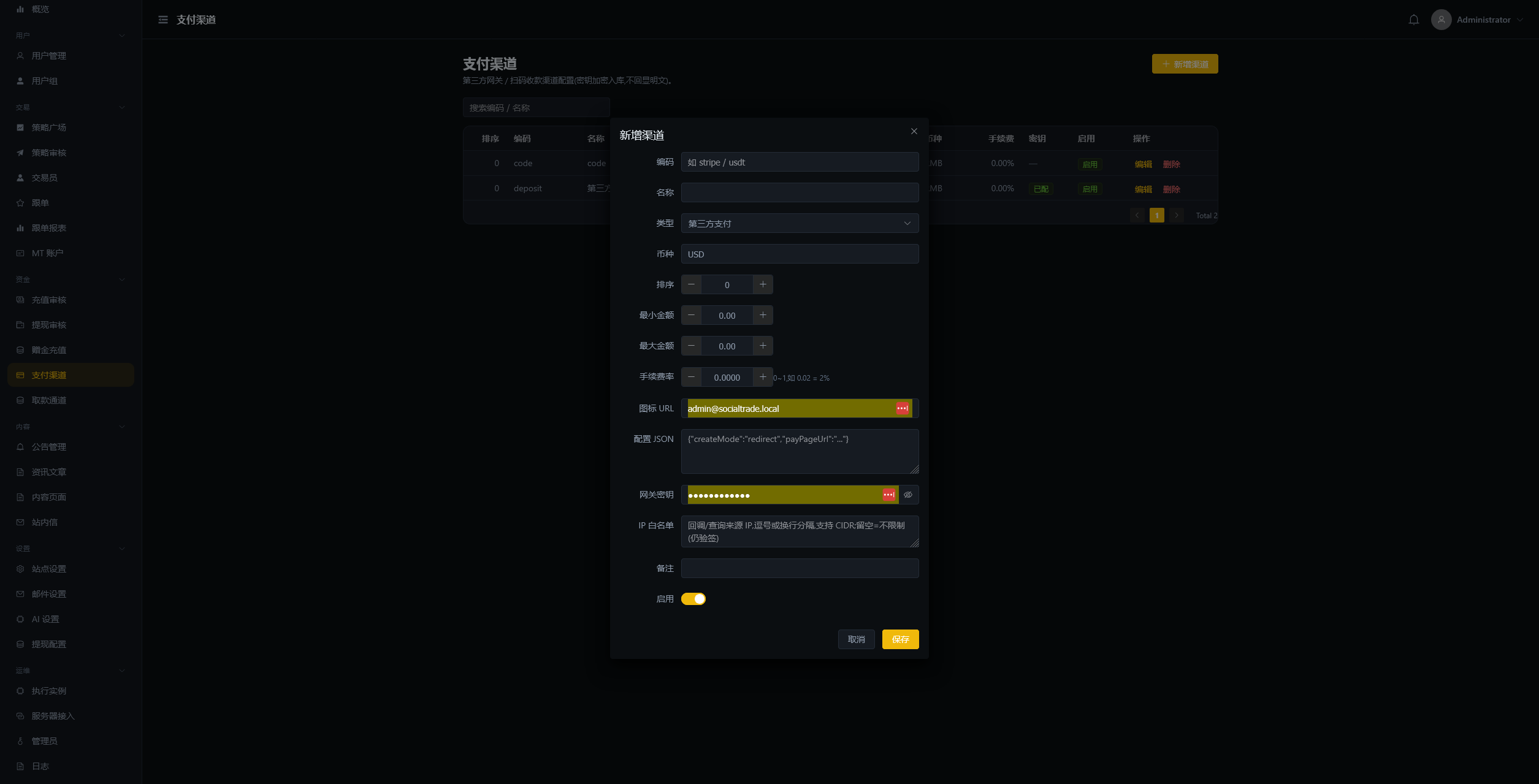Collapse the 设置 sidebar section
This screenshot has height=784, width=1539.
pos(121,549)
